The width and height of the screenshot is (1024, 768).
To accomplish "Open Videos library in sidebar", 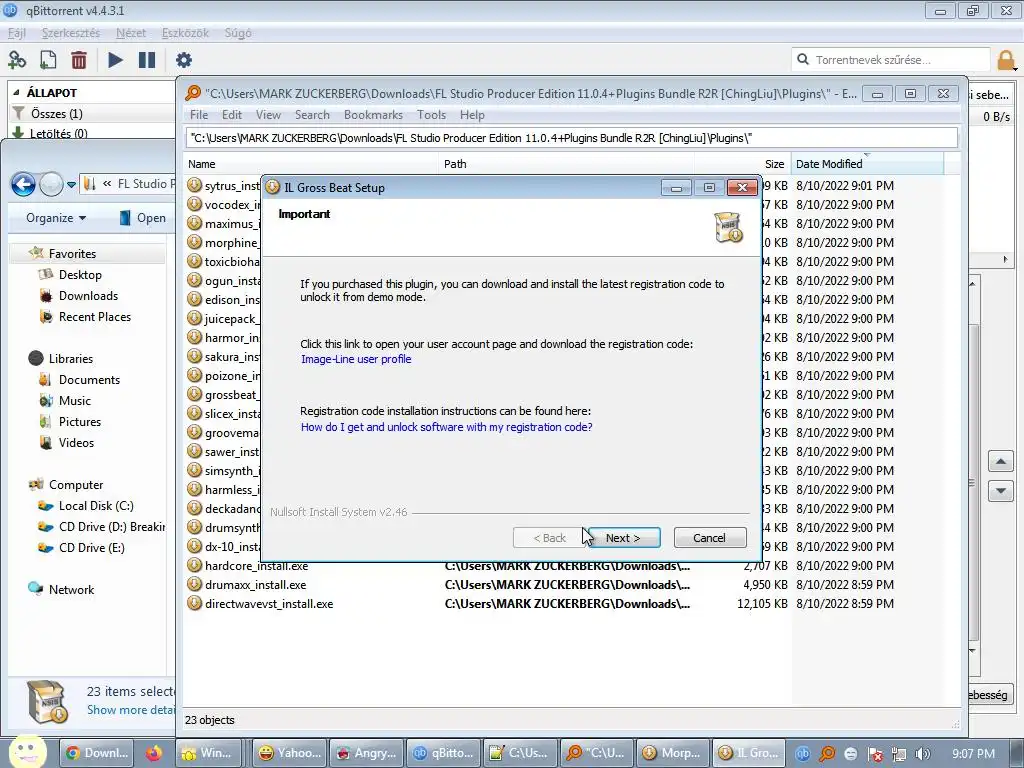I will [76, 443].
